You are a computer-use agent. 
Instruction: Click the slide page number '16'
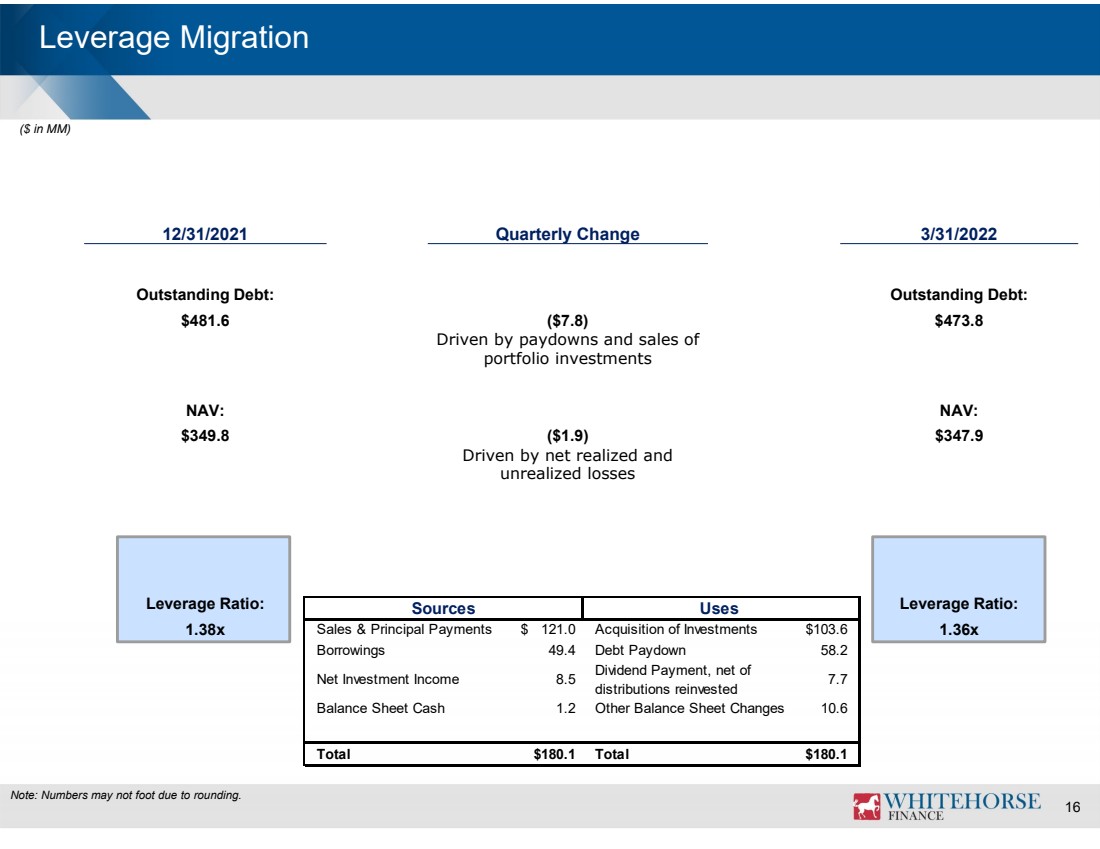tap(1073, 808)
